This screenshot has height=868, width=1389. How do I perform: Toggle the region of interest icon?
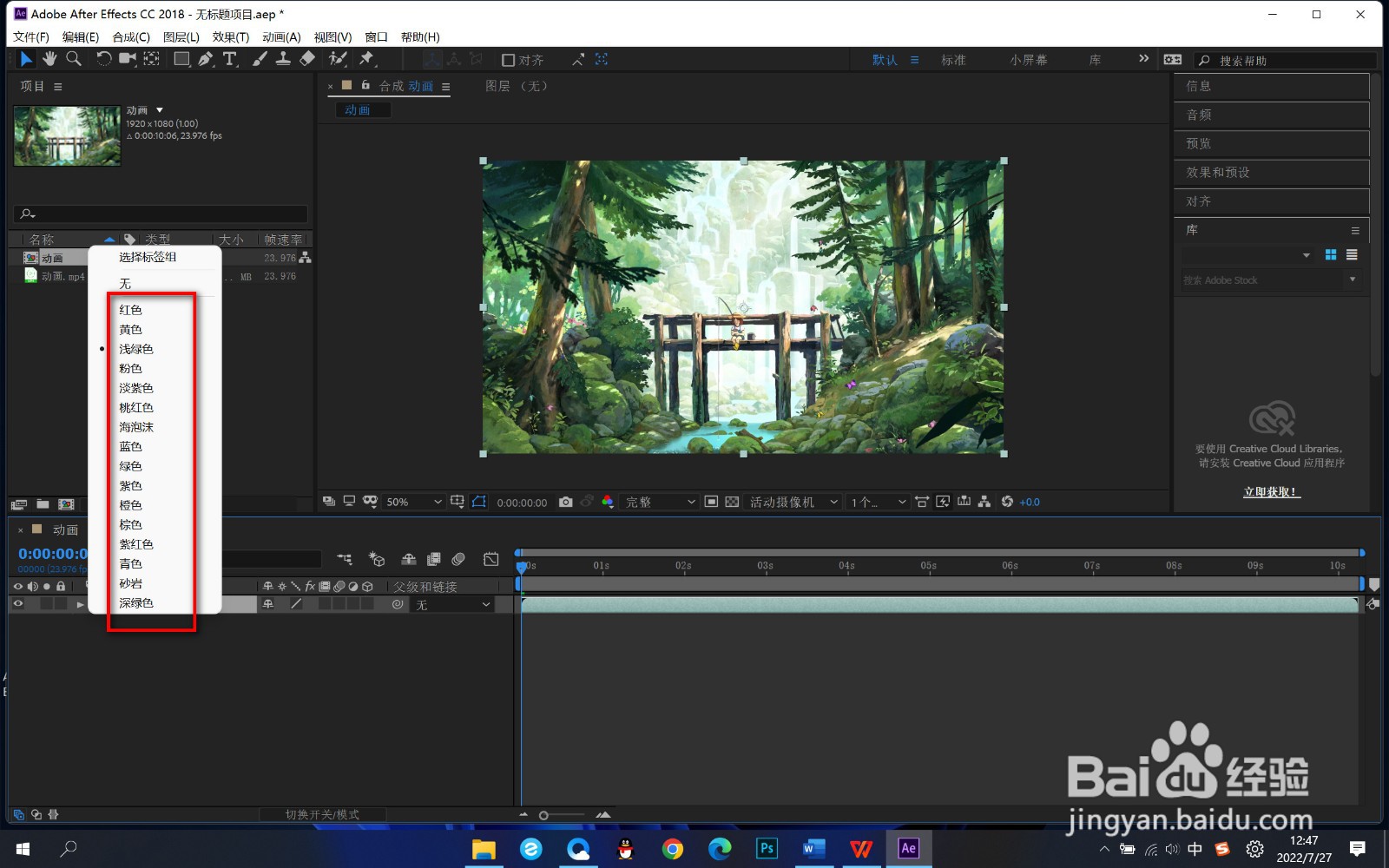[711, 502]
